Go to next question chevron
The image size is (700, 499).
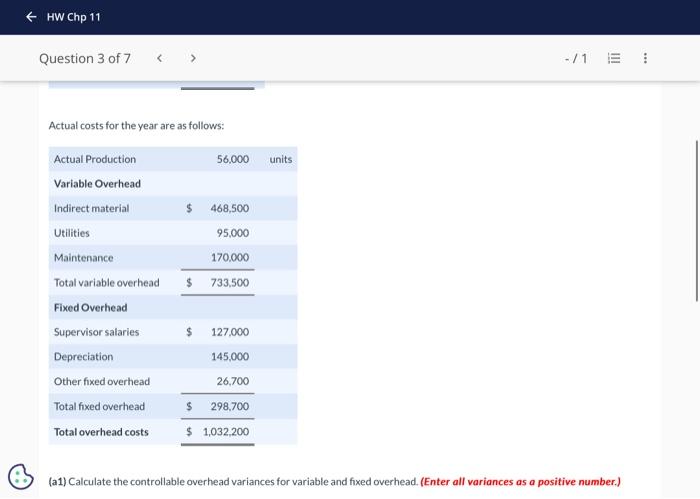click(193, 58)
